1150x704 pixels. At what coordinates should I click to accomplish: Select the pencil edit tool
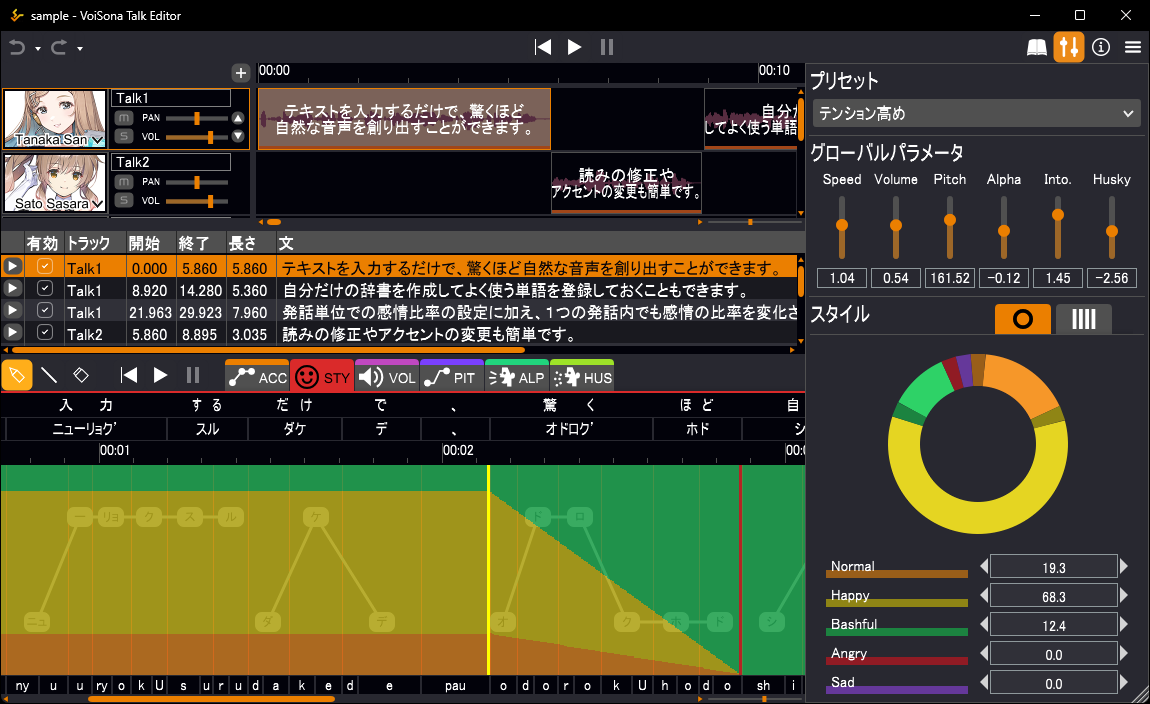pyautogui.click(x=16, y=375)
